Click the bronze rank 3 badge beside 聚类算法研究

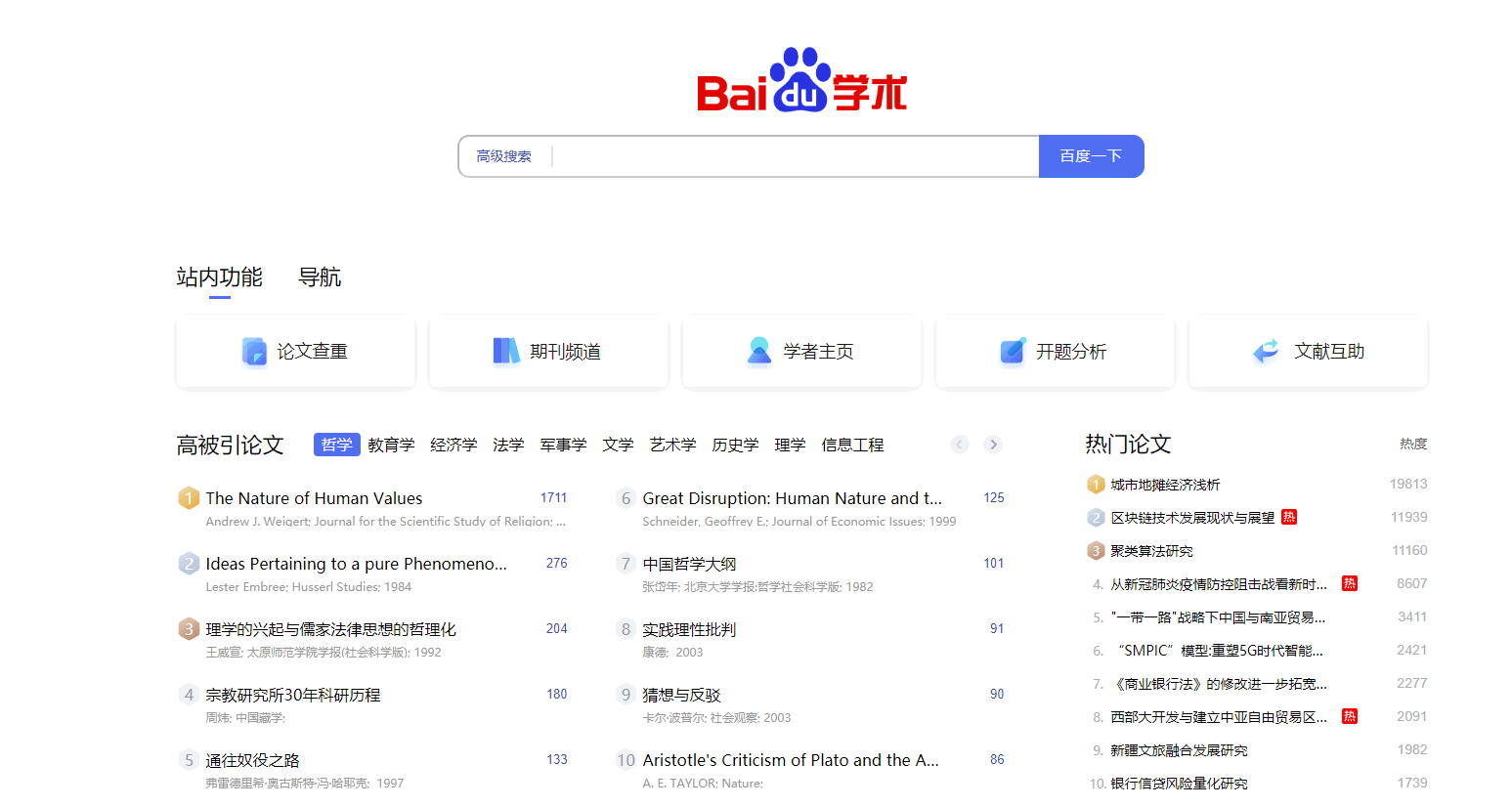point(1096,551)
